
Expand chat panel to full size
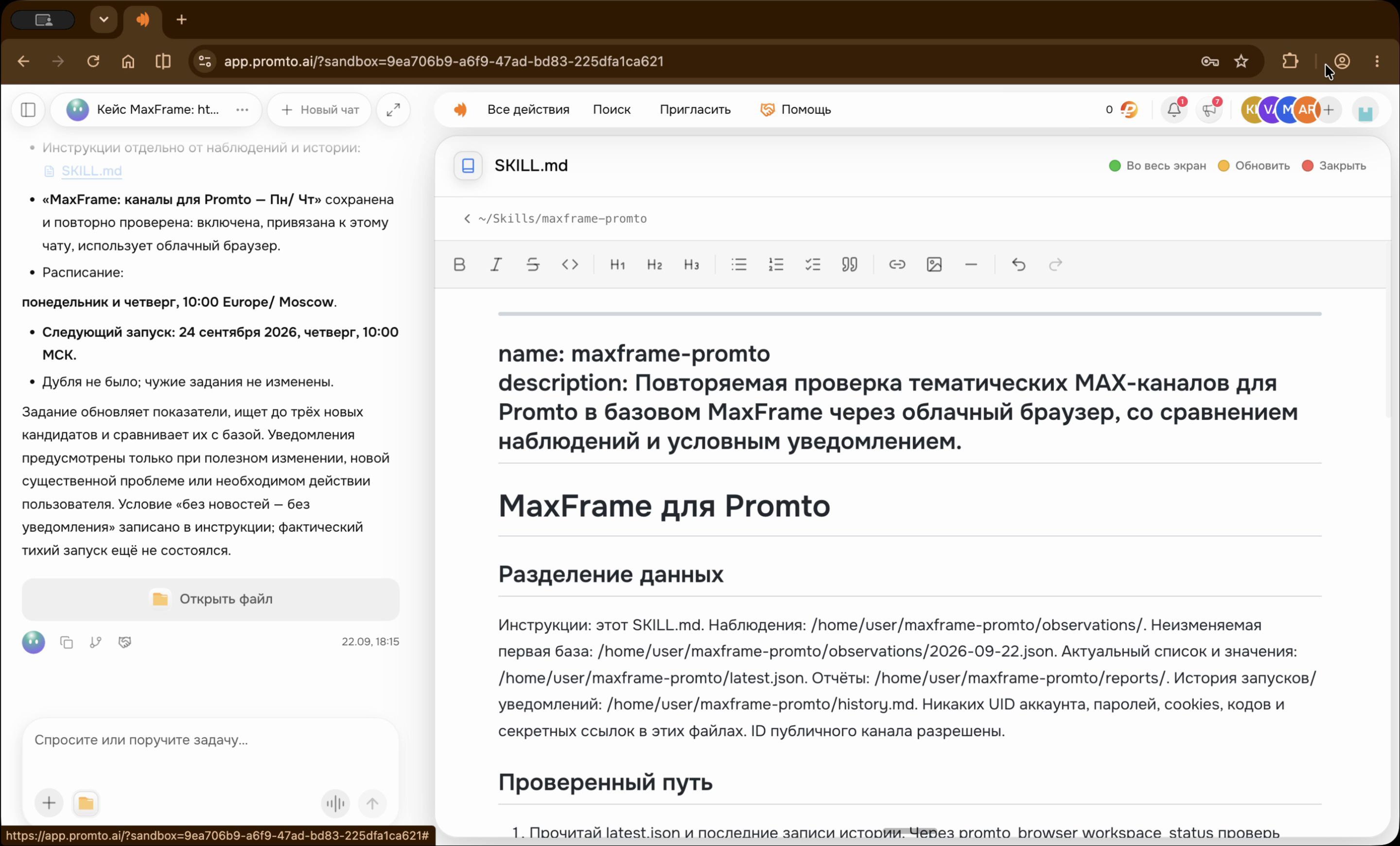(393, 110)
